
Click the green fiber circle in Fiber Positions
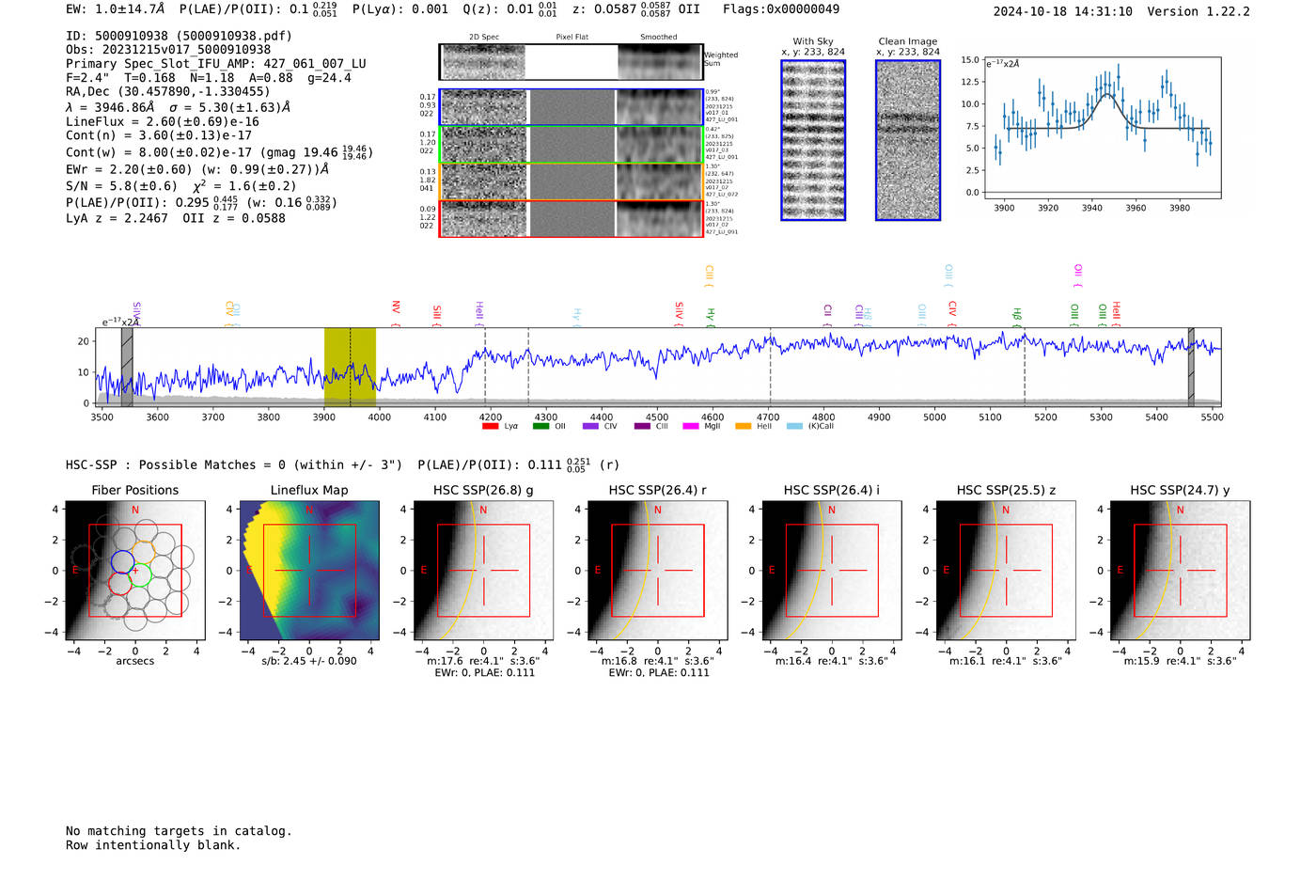click(139, 574)
